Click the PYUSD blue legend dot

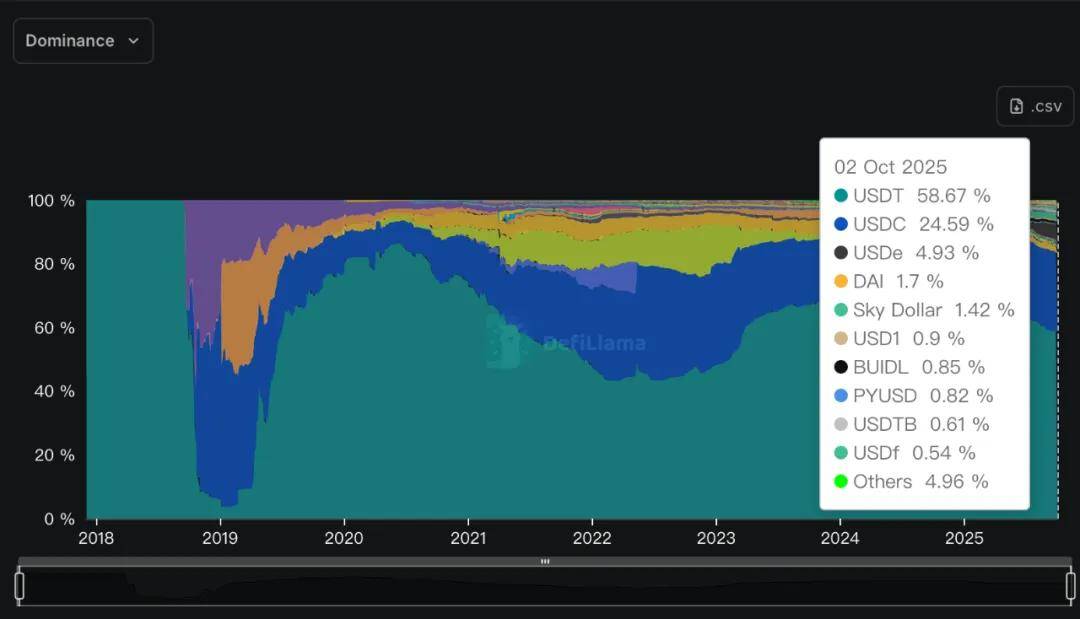841,396
